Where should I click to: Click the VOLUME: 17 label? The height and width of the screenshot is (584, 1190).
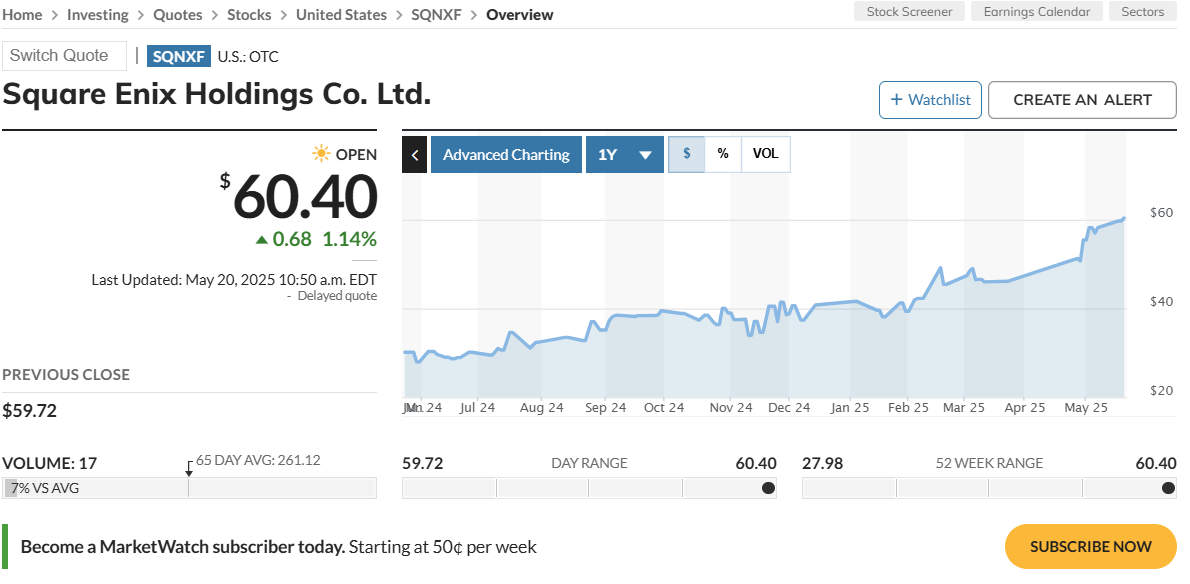50,463
